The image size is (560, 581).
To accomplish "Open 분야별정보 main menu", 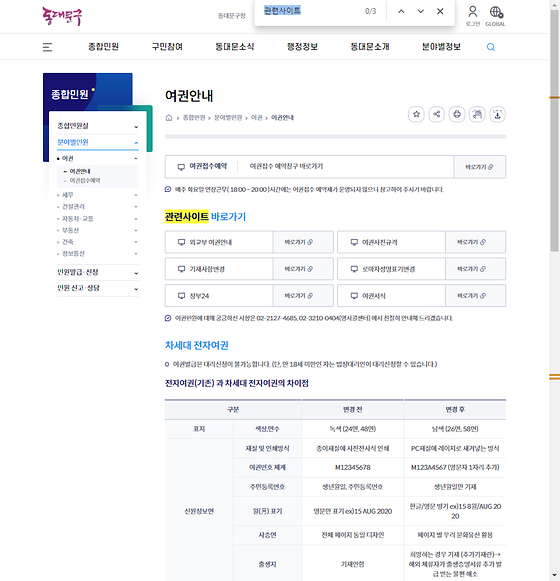I will 441,47.
